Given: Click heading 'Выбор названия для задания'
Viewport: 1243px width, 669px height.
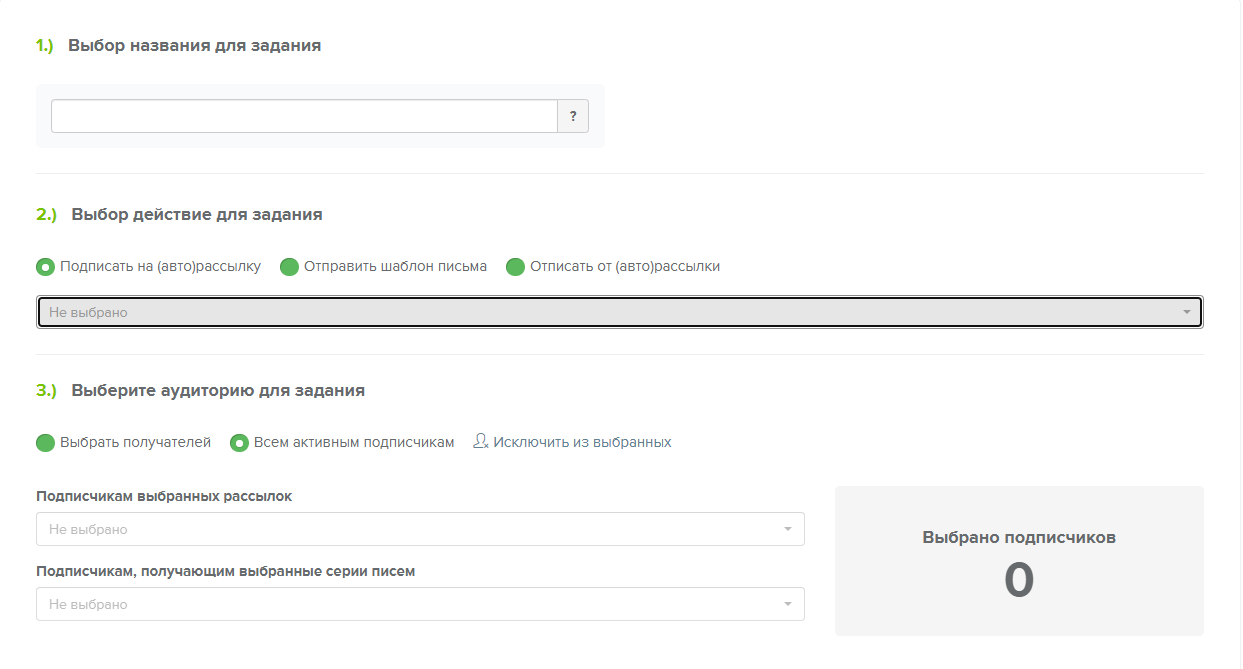Looking at the screenshot, I should [x=194, y=45].
